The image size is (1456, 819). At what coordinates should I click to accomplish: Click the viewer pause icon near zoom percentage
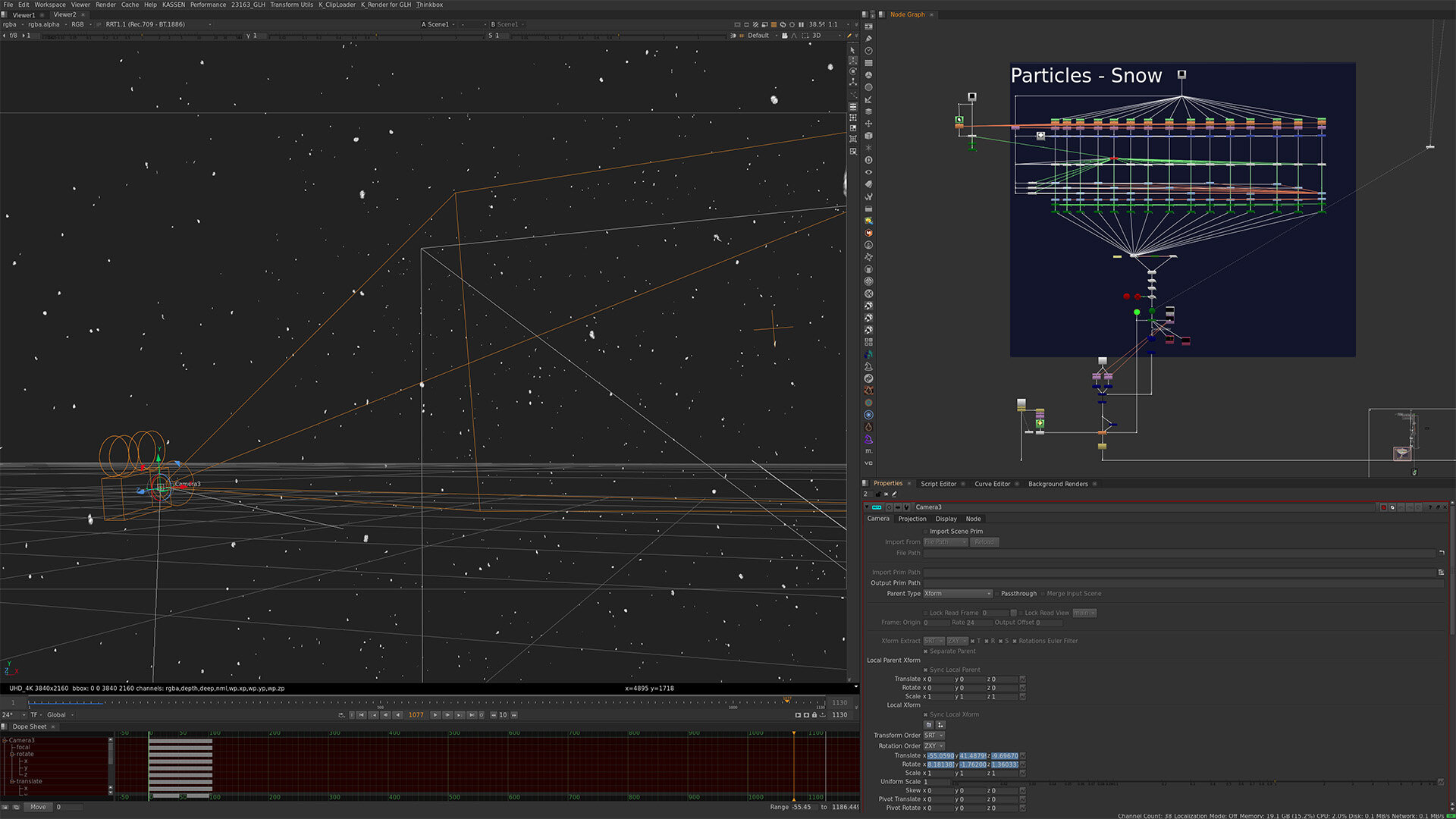tap(802, 24)
